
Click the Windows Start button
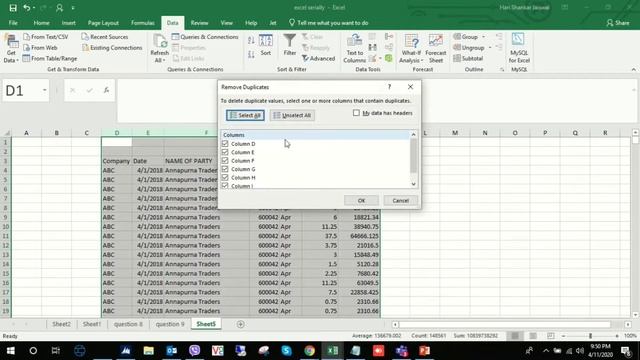click(x=11, y=351)
